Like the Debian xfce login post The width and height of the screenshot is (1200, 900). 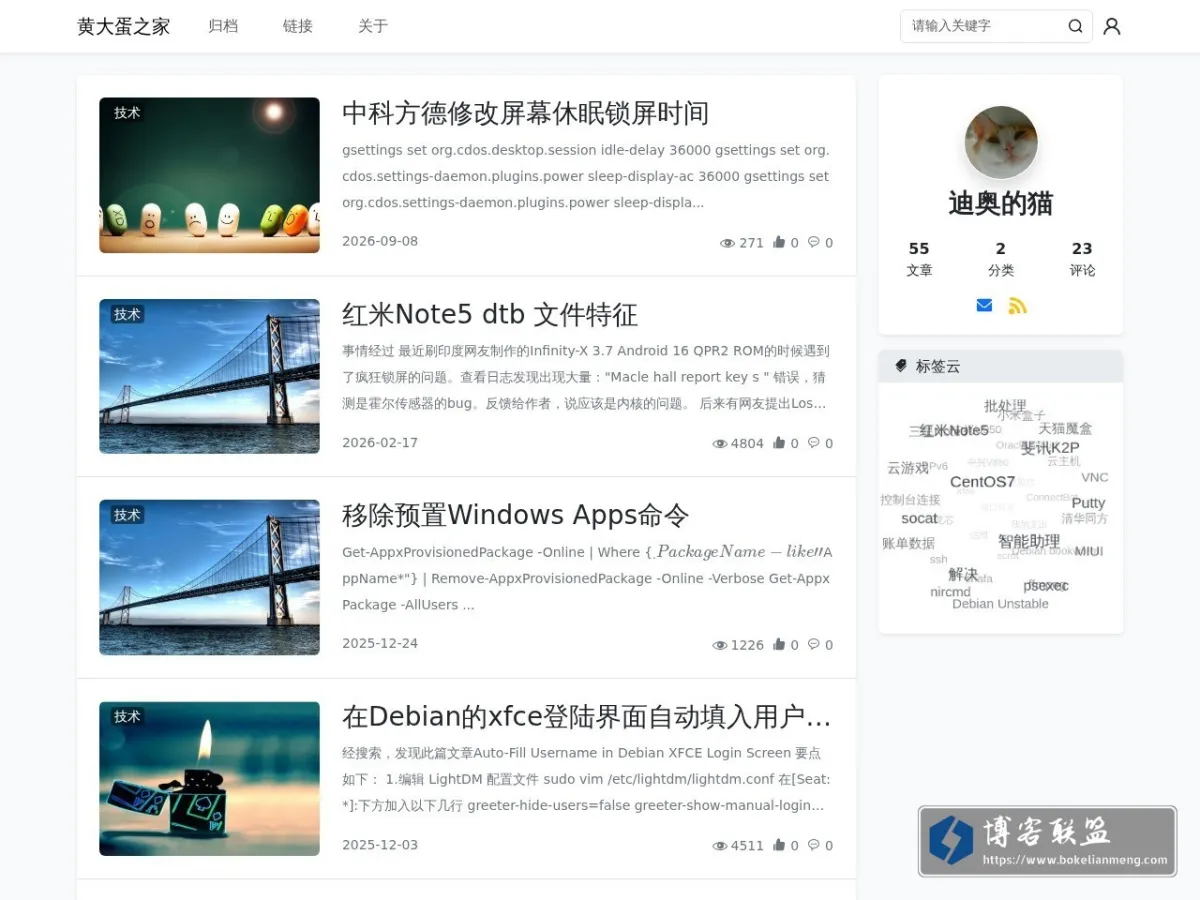coord(779,845)
